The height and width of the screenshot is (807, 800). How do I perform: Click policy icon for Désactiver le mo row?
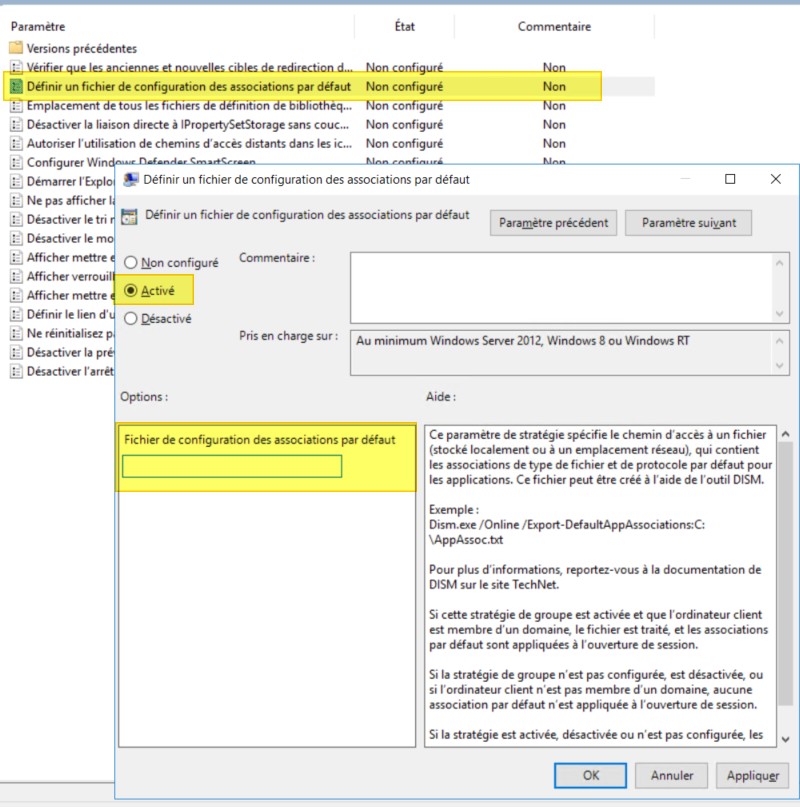pyautogui.click(x=16, y=238)
